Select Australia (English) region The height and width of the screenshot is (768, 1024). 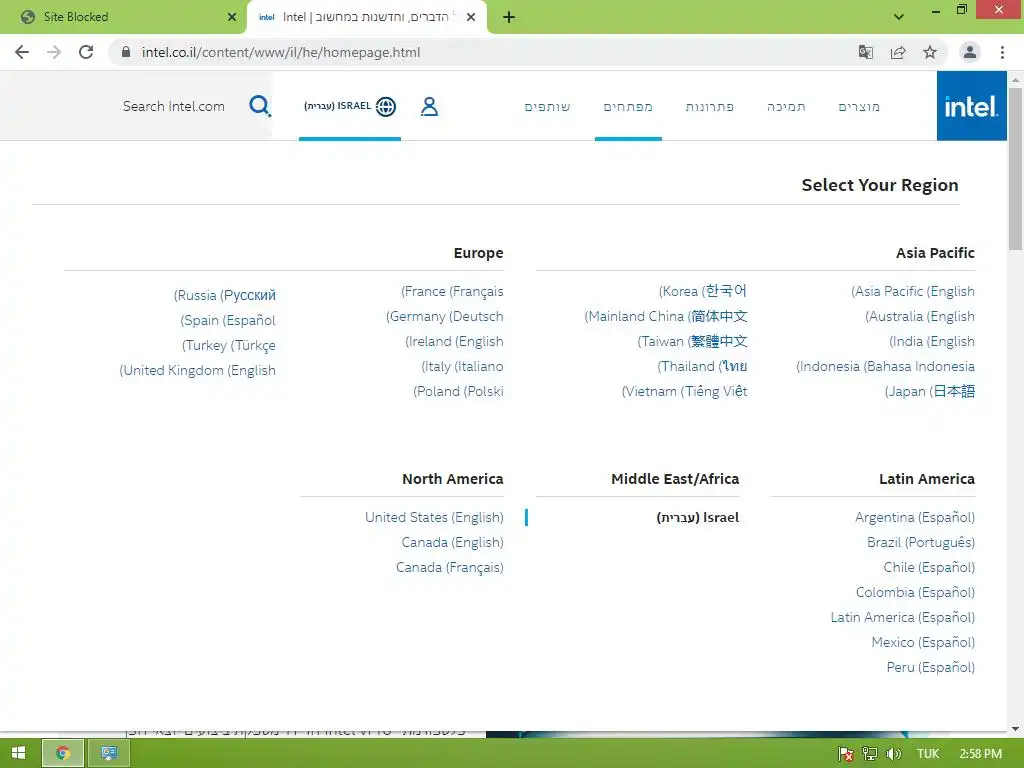click(x=920, y=316)
